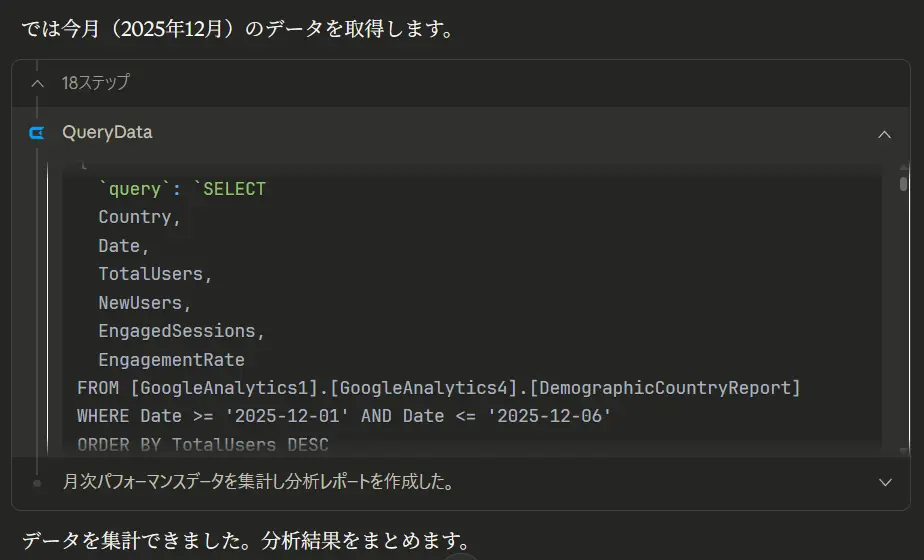Expand the 月次パフォーマンスデータ summary chevron

[884, 482]
